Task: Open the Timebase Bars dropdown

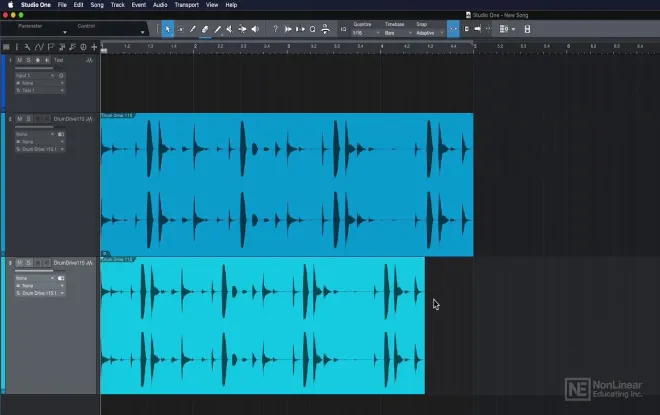Action: tap(398, 33)
